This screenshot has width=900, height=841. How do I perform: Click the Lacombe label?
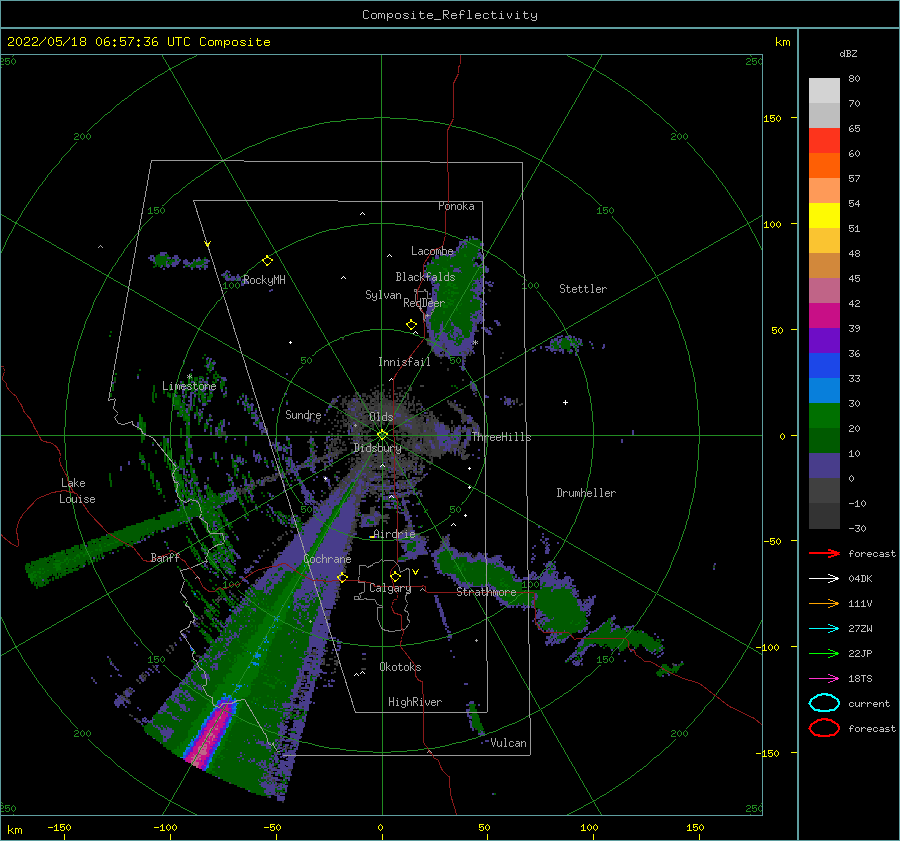coord(432,251)
